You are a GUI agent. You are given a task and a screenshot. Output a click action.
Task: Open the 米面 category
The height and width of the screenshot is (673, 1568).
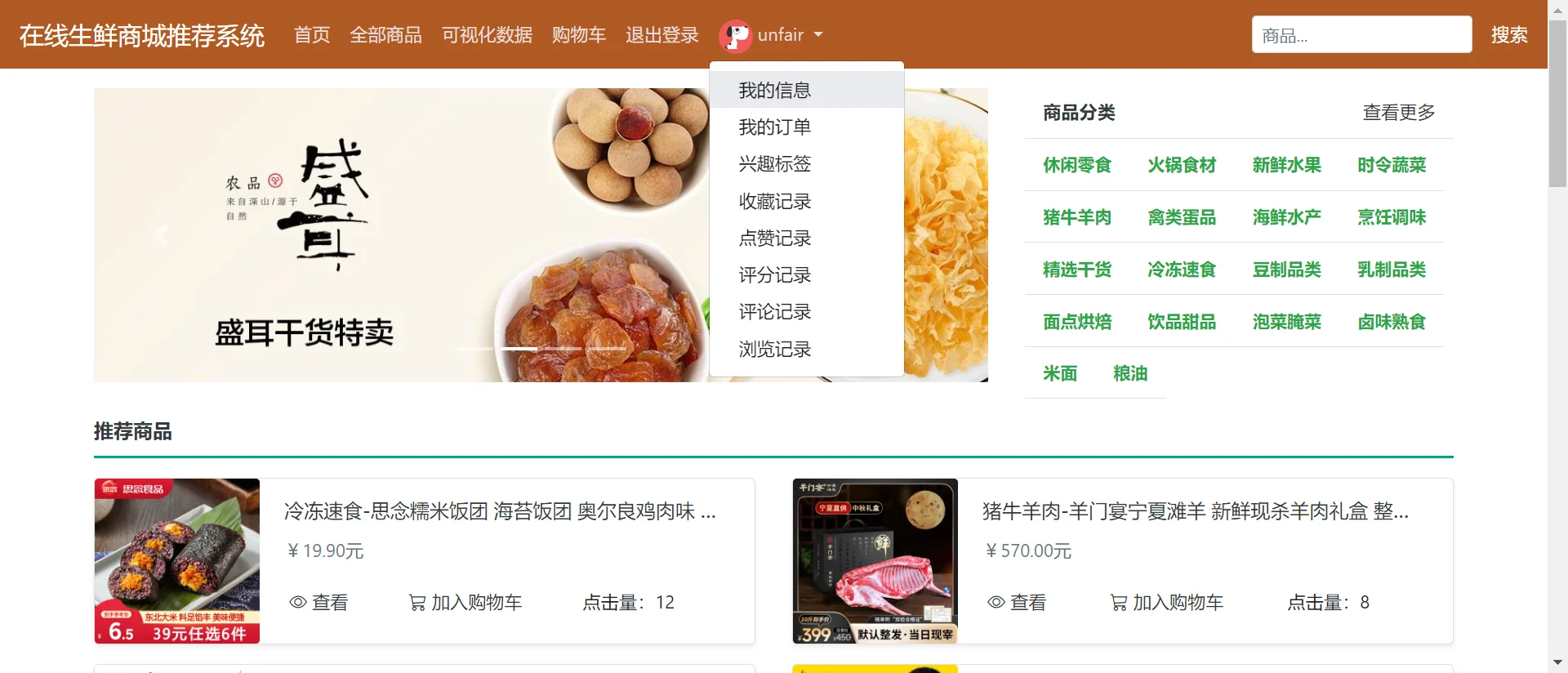coord(1060,373)
